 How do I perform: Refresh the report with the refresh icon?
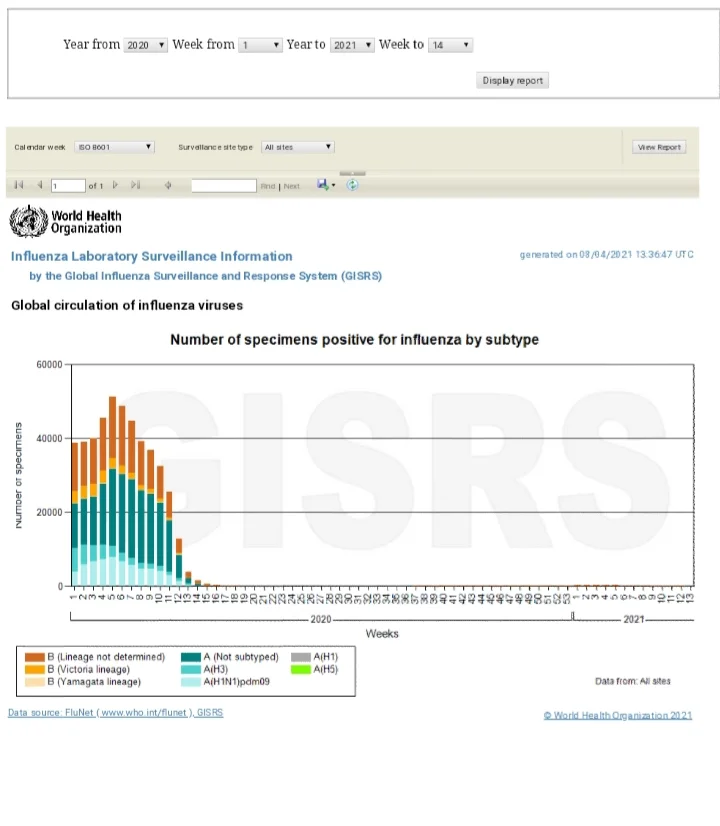[x=352, y=185]
